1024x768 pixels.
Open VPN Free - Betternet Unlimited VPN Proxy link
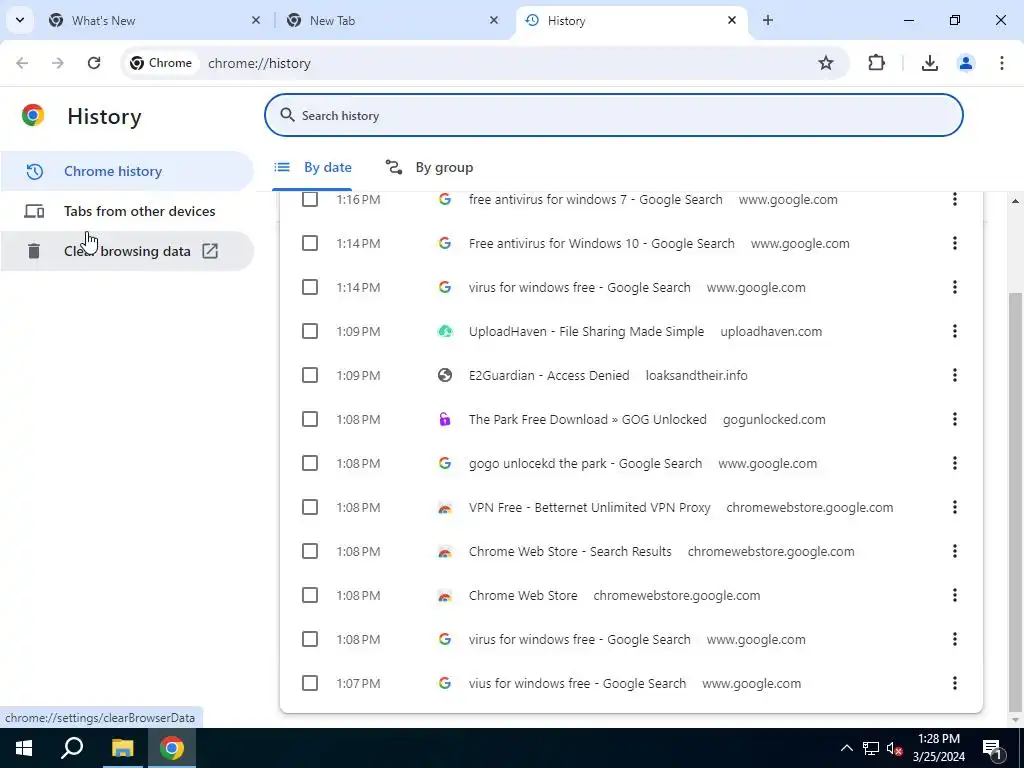point(590,507)
